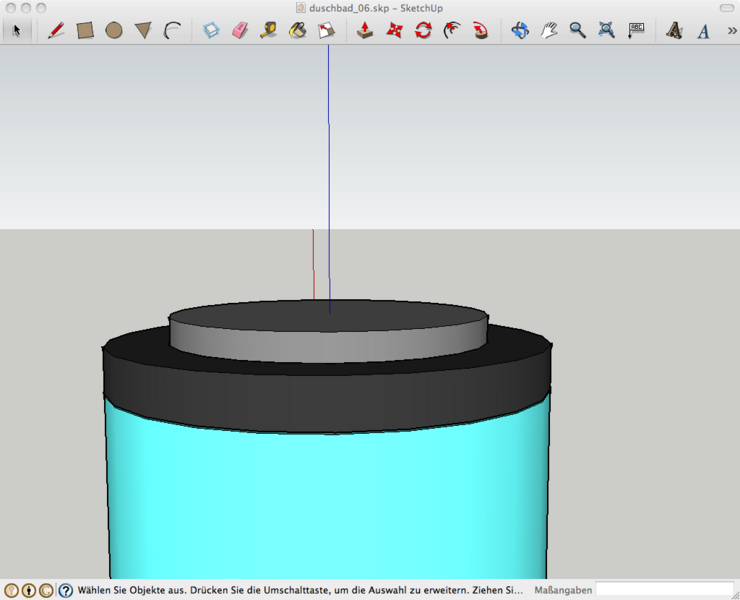
Task: Click the Make Component icon
Action: pos(211,30)
